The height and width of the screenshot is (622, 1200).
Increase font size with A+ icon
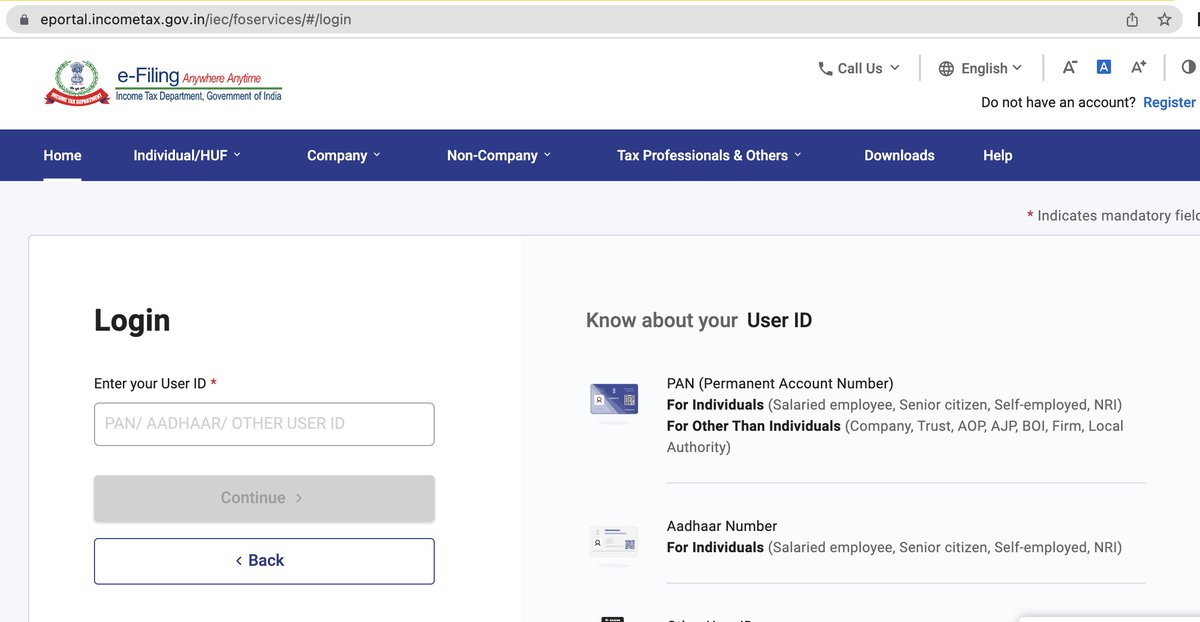[1139, 67]
